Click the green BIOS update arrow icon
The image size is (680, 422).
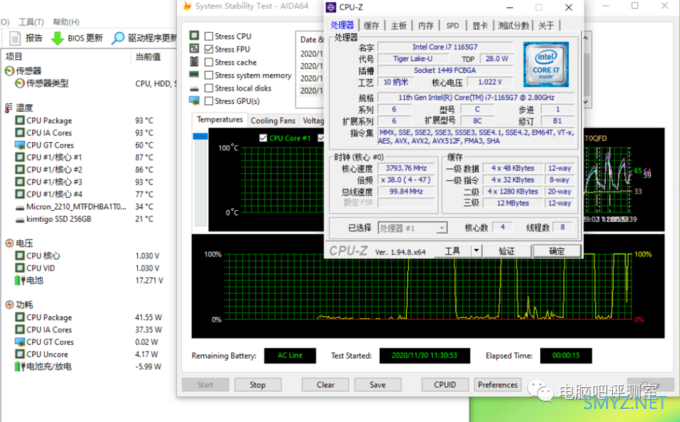pos(57,38)
